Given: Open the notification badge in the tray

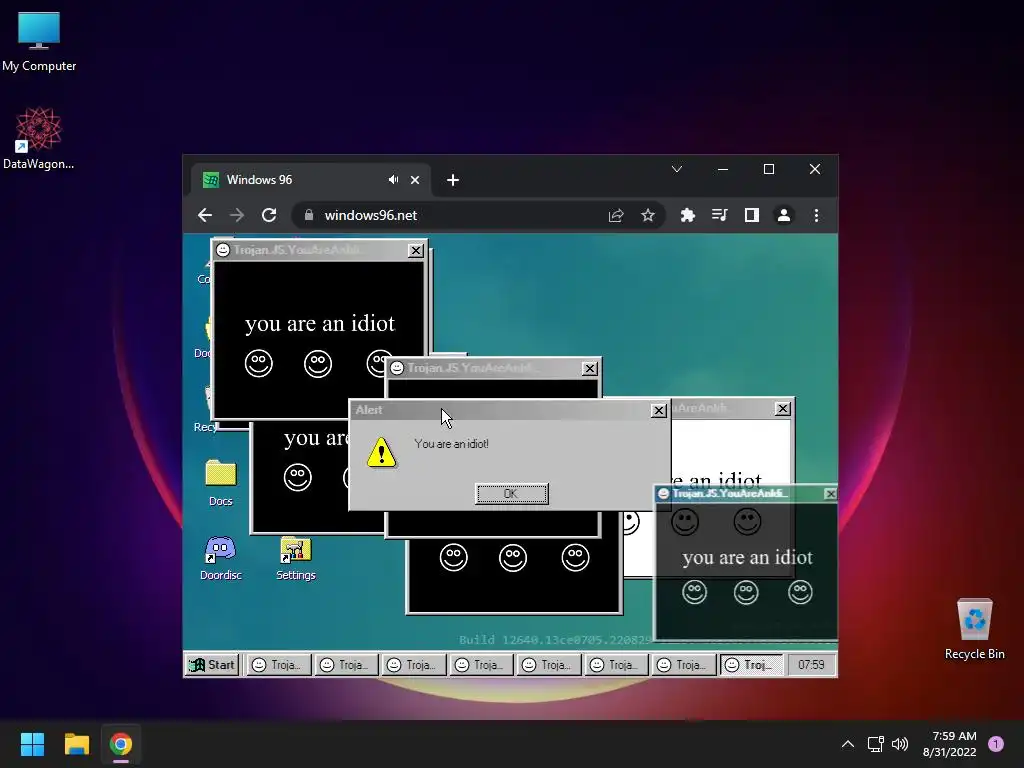Looking at the screenshot, I should point(996,744).
